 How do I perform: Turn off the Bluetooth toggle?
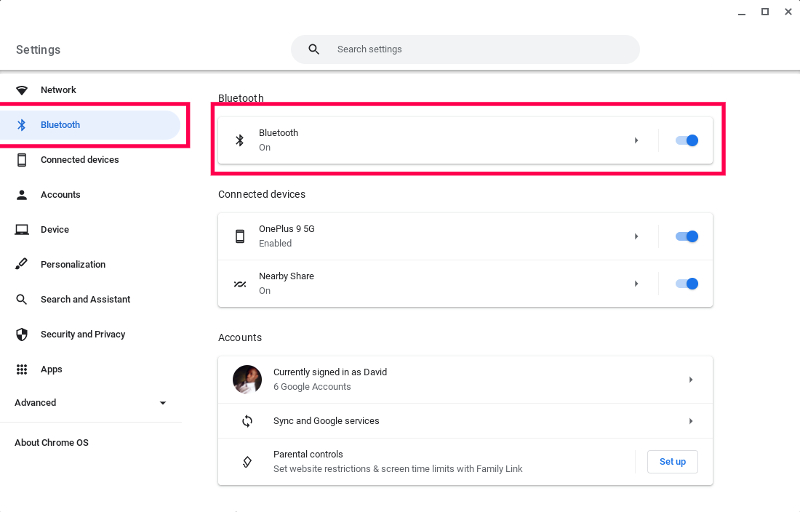tap(687, 140)
